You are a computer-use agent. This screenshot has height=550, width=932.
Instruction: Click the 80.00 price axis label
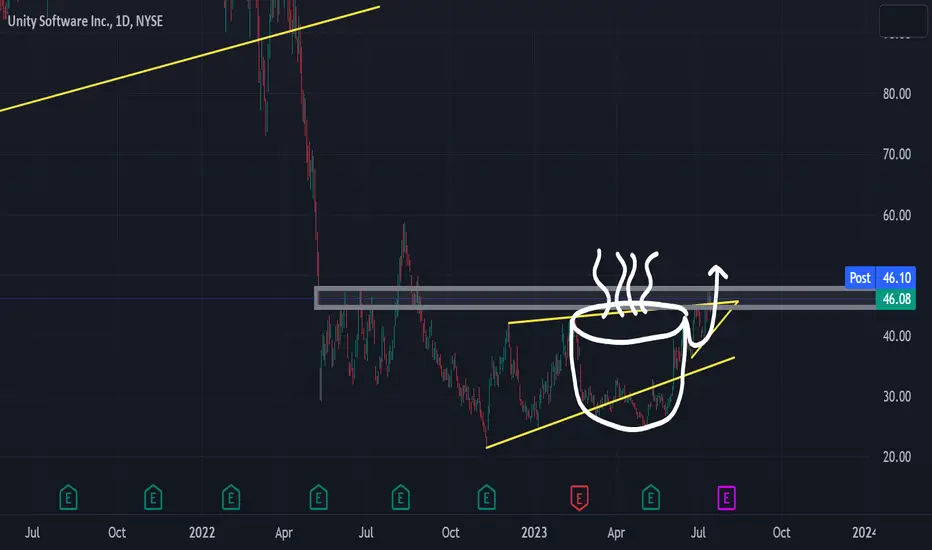tap(896, 94)
